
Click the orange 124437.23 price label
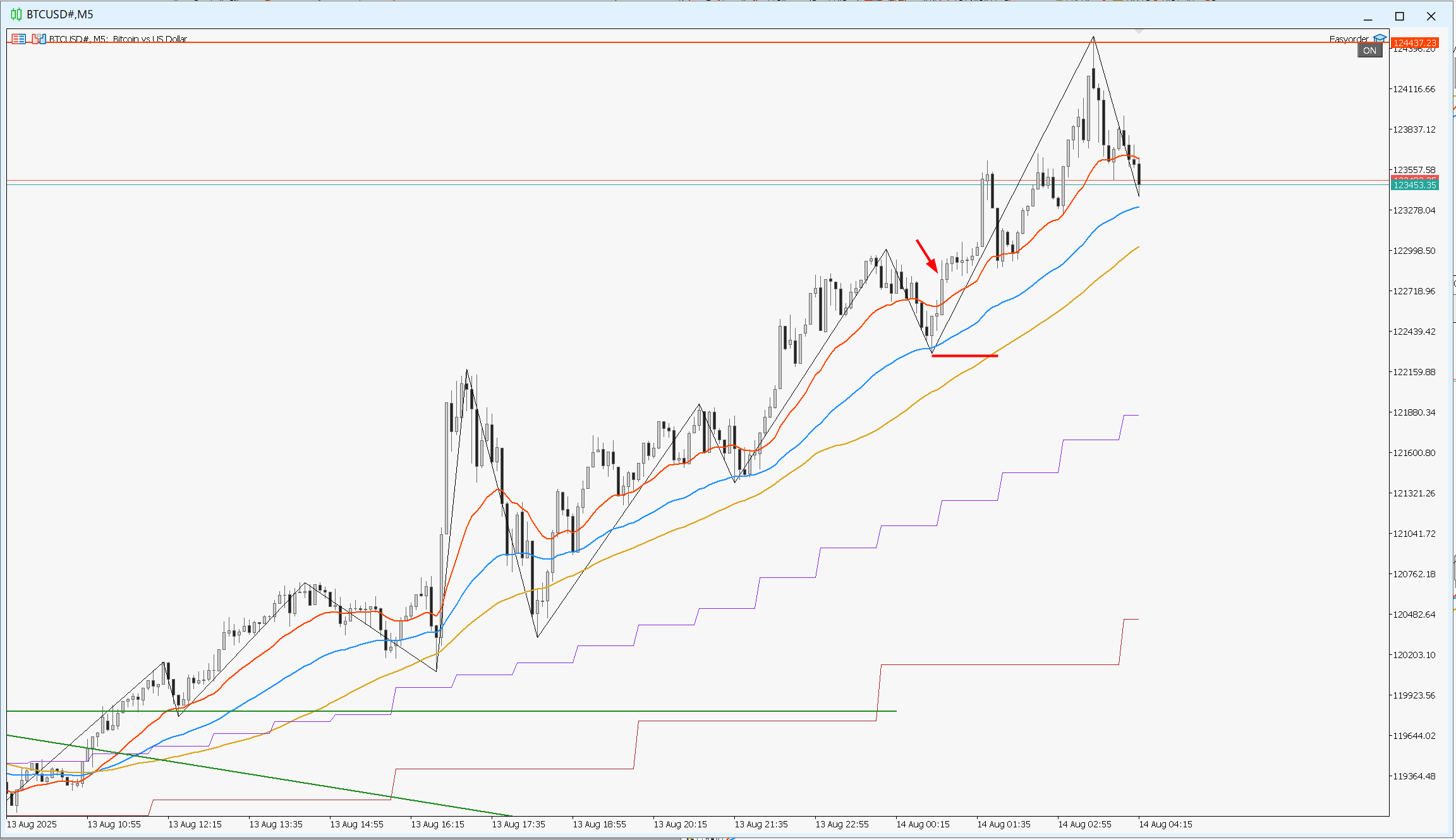pyautogui.click(x=1414, y=43)
